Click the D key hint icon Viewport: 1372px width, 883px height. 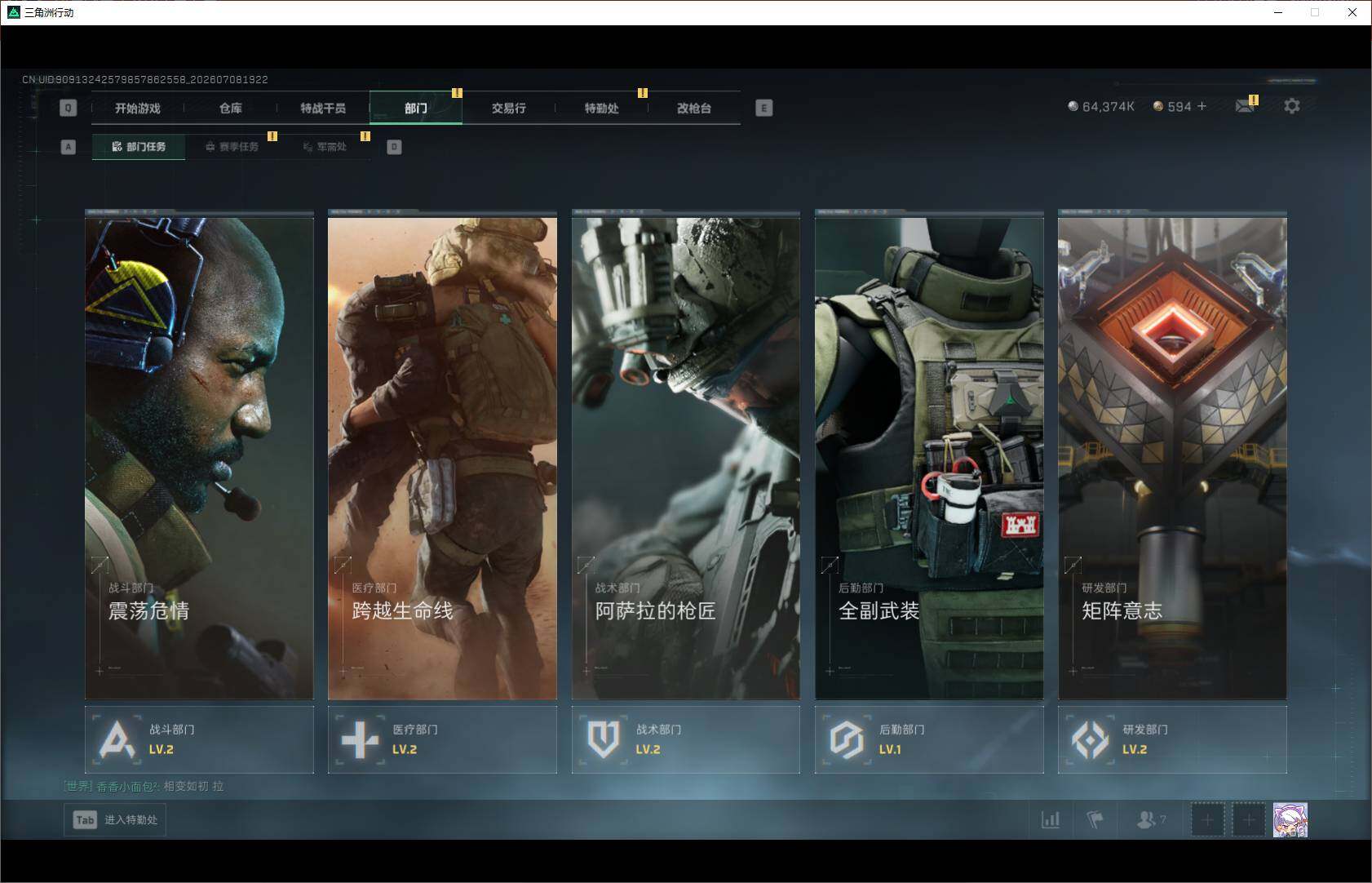(394, 147)
